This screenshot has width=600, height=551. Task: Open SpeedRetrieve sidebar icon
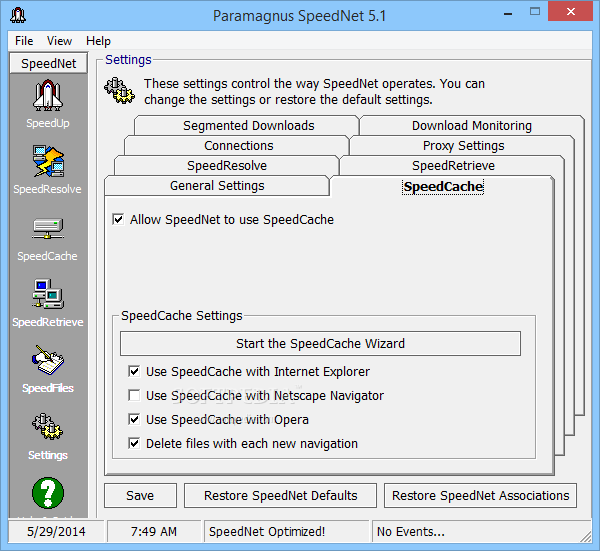[x=48, y=294]
